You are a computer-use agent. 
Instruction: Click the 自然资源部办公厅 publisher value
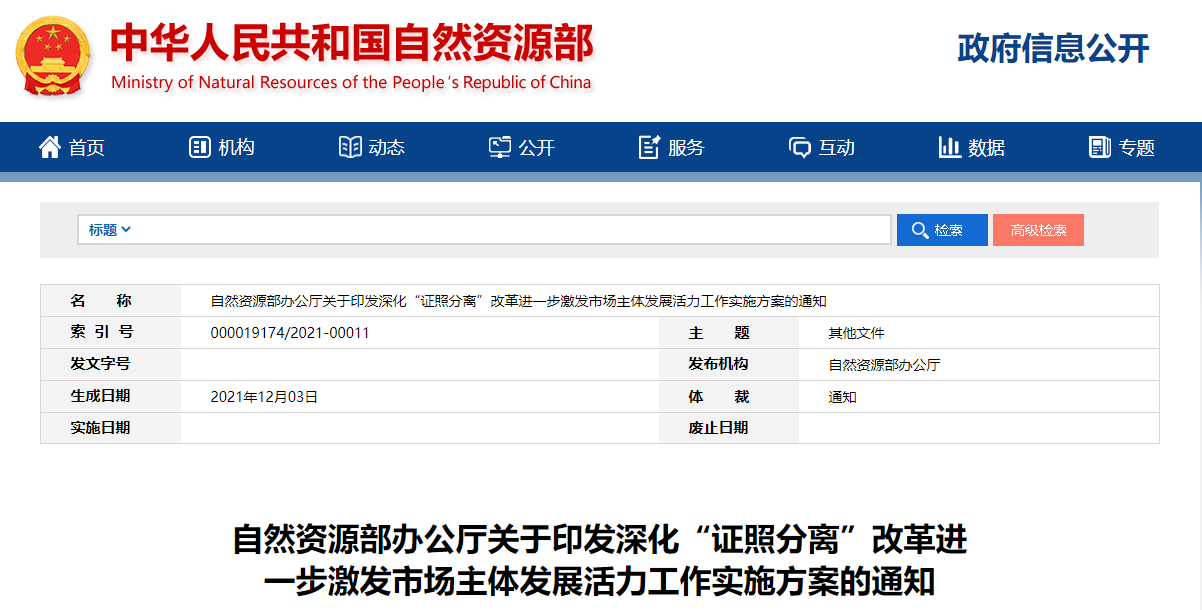[x=884, y=365]
